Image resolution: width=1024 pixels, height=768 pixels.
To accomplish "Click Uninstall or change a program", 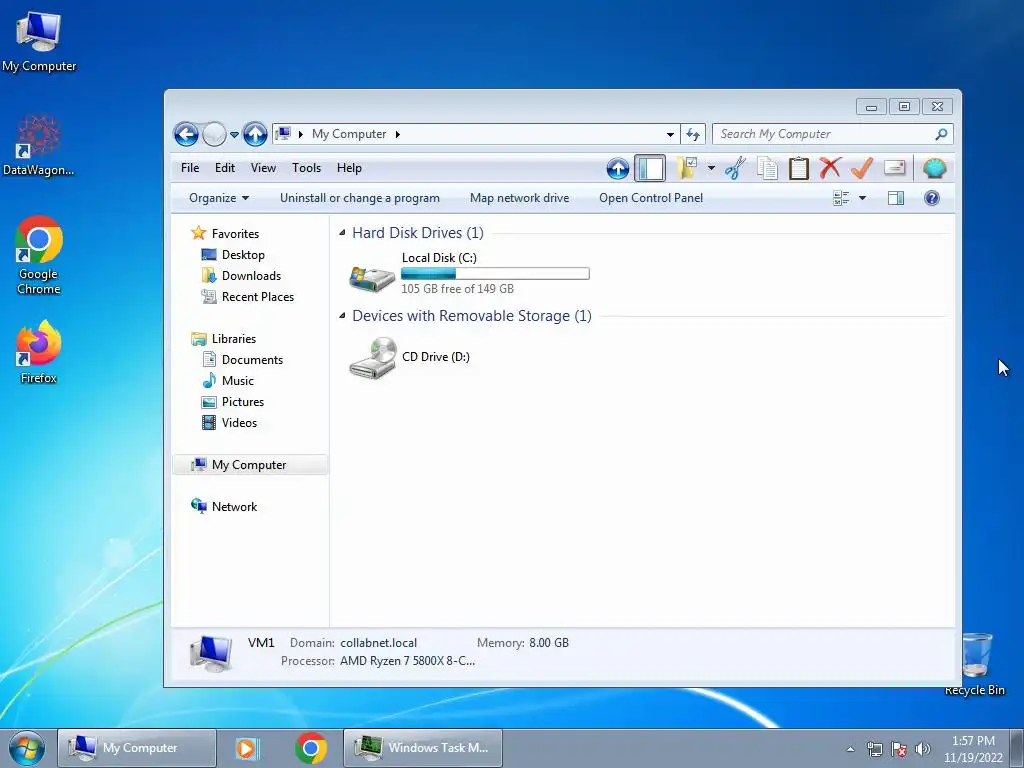I will click(360, 198).
